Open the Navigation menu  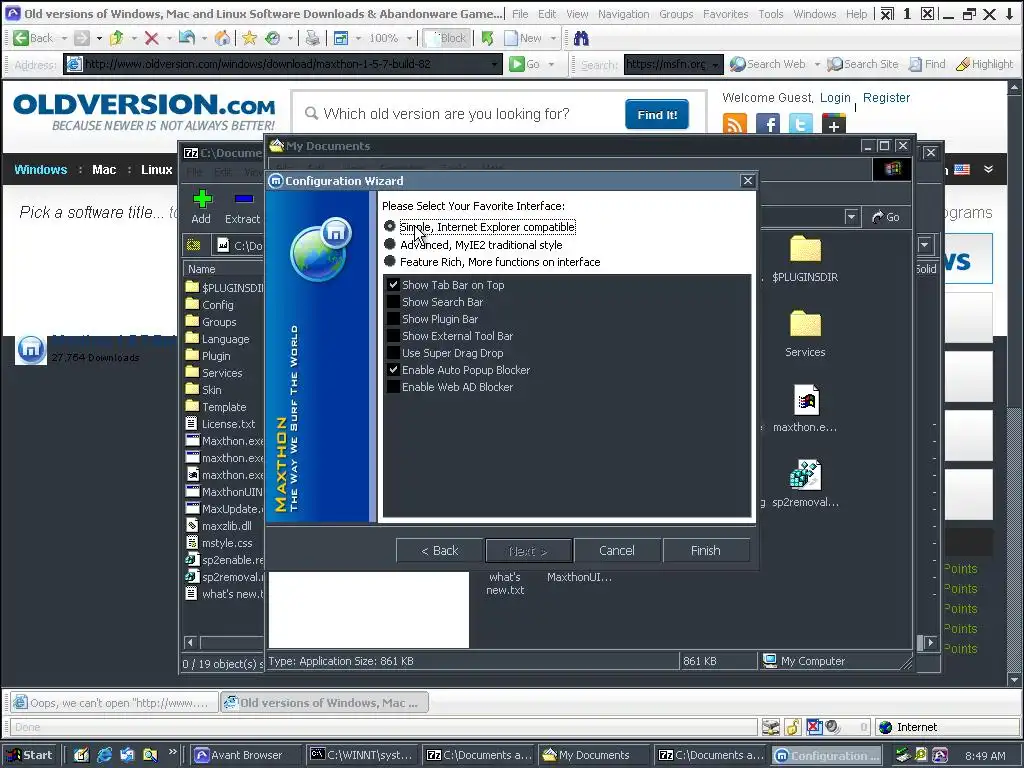624,14
